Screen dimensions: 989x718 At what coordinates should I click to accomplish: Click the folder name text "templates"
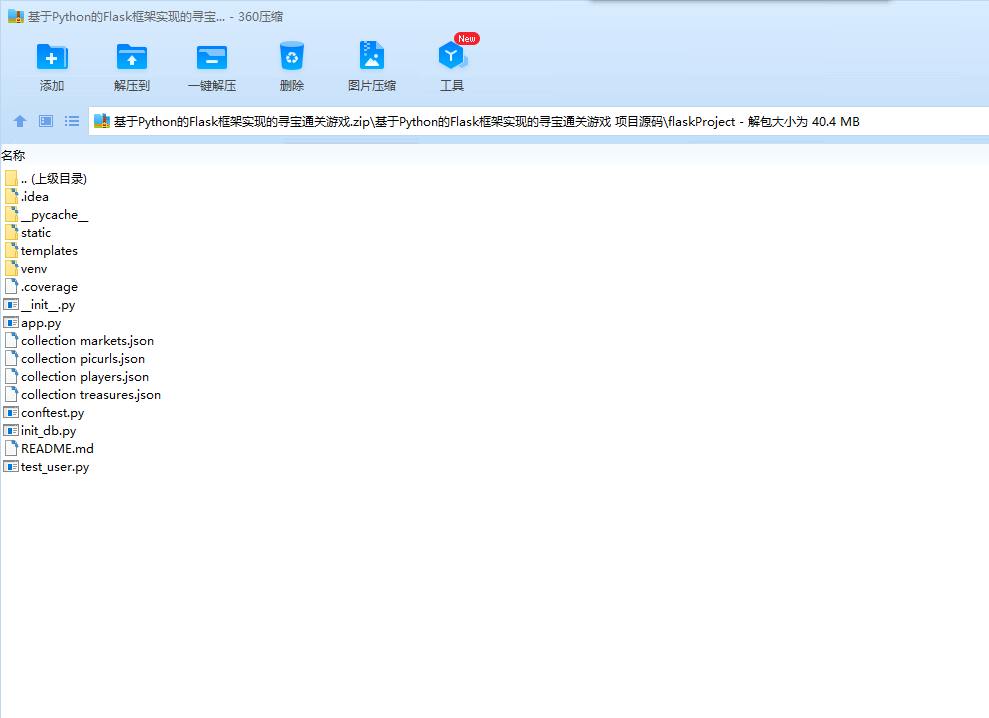(49, 251)
